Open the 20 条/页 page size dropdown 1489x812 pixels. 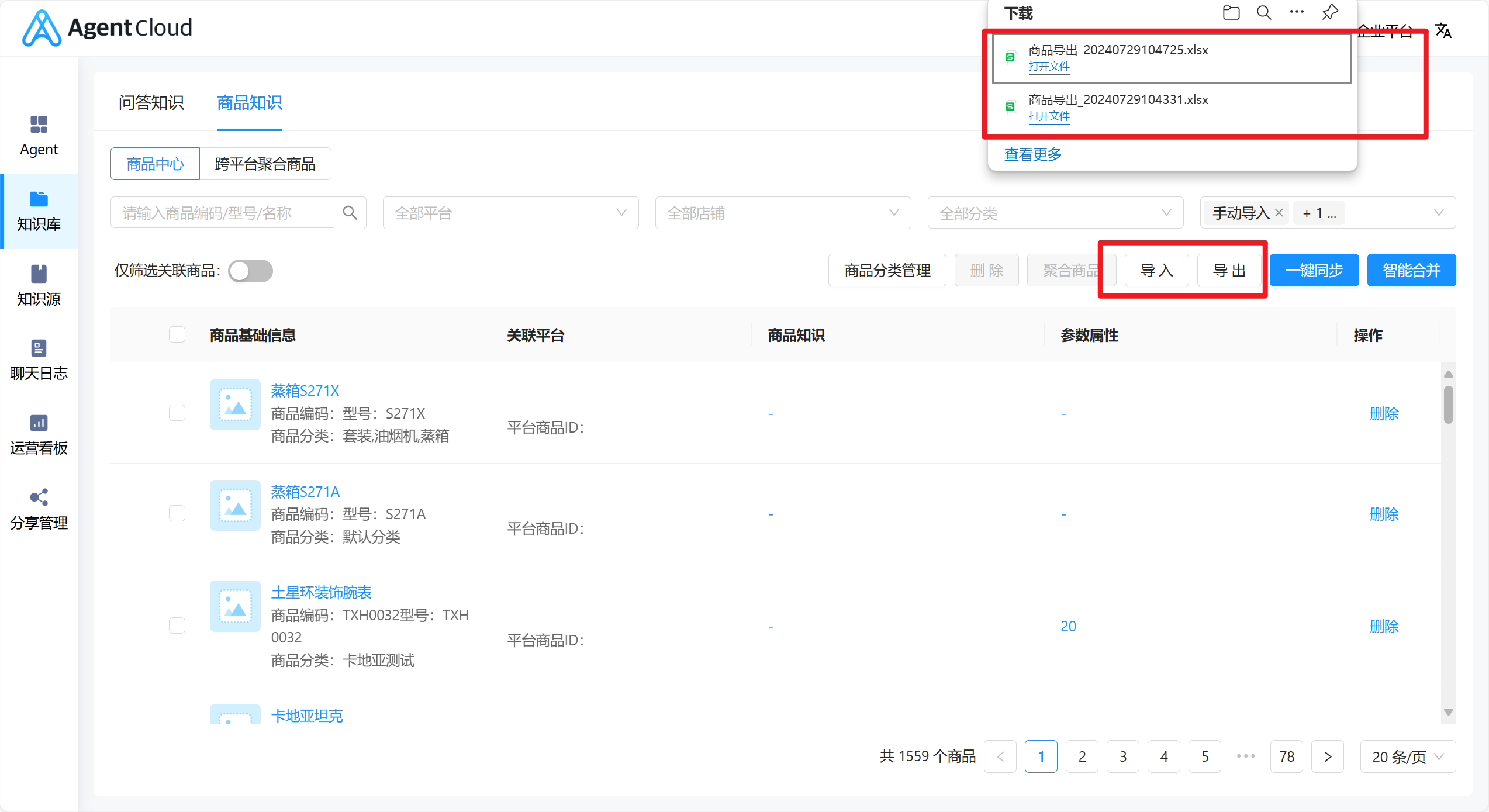[1408, 756]
